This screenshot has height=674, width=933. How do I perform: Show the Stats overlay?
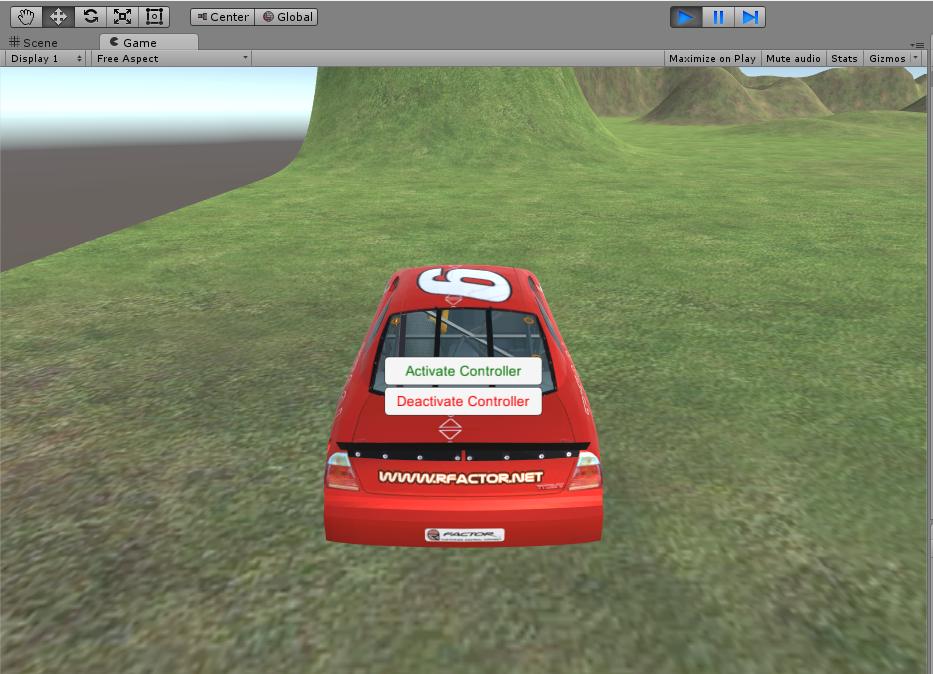click(x=844, y=58)
